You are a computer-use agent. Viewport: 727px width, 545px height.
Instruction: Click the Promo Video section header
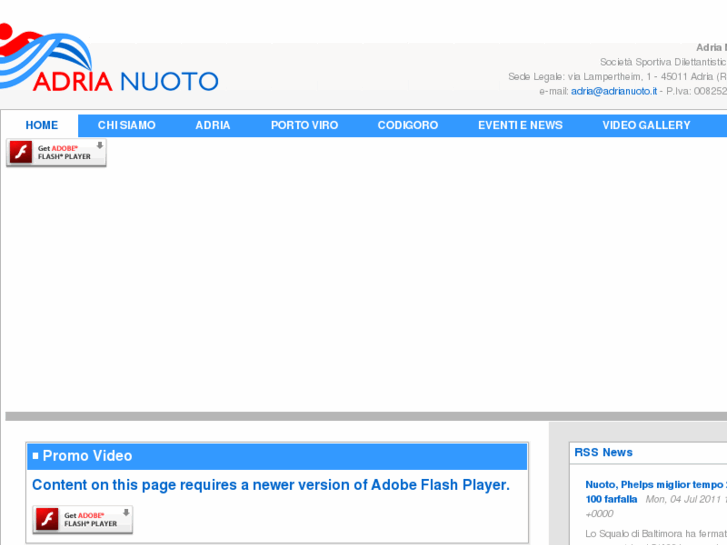click(277, 456)
